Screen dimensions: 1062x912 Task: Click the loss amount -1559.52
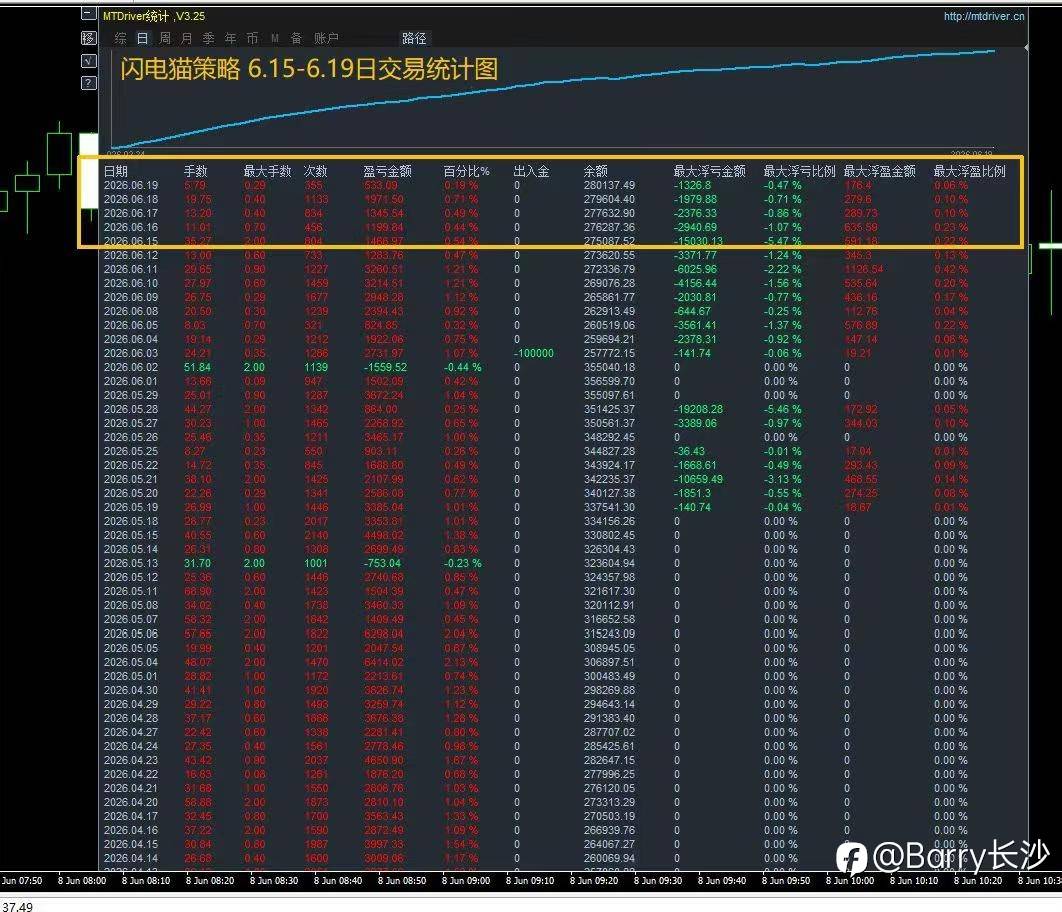tap(385, 368)
